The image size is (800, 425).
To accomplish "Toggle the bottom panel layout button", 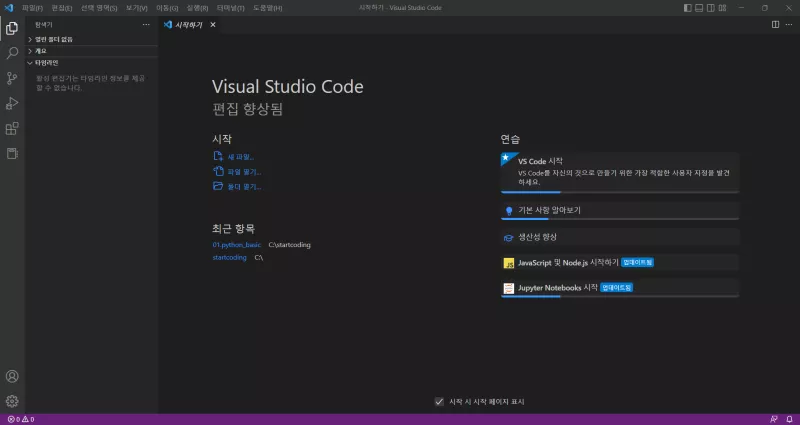I will [699, 8].
